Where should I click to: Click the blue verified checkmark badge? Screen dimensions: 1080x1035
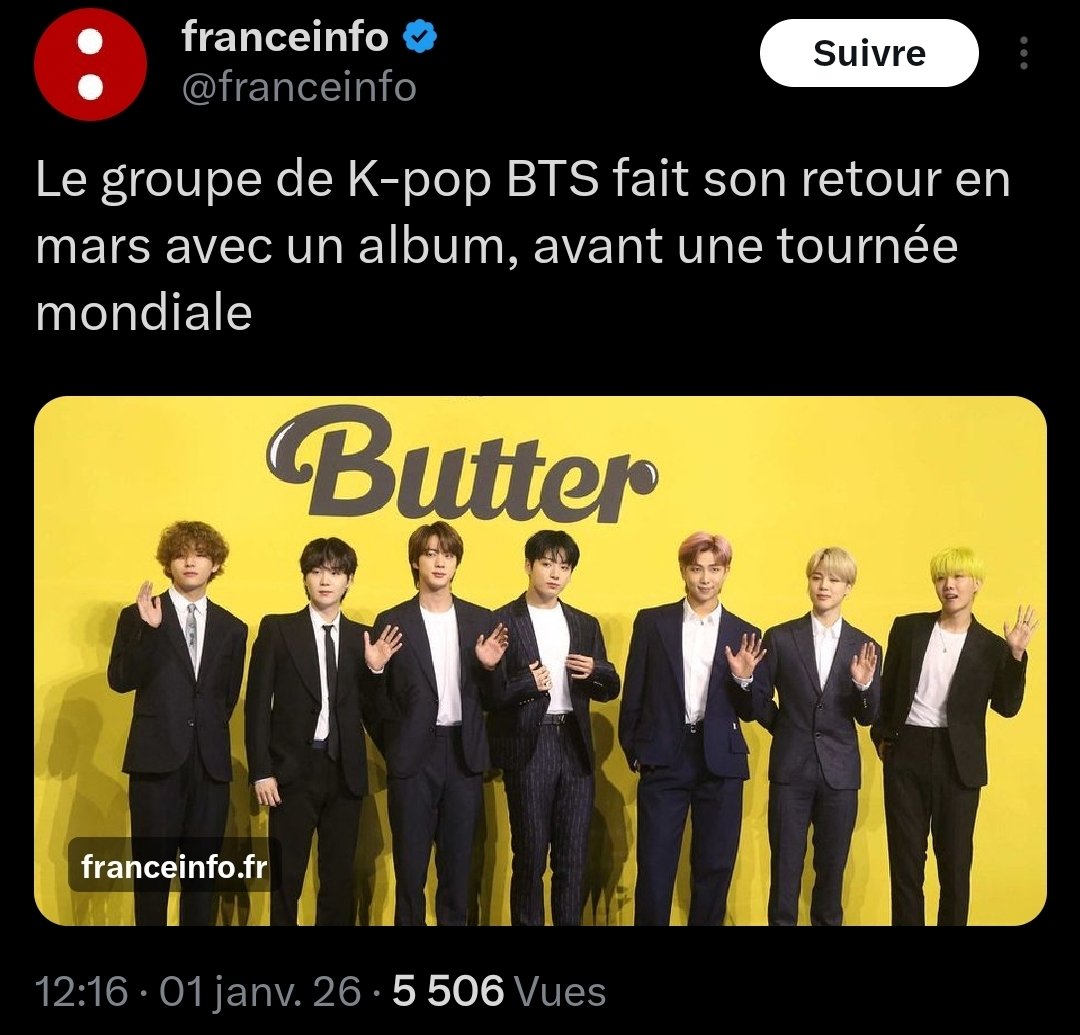tap(419, 36)
